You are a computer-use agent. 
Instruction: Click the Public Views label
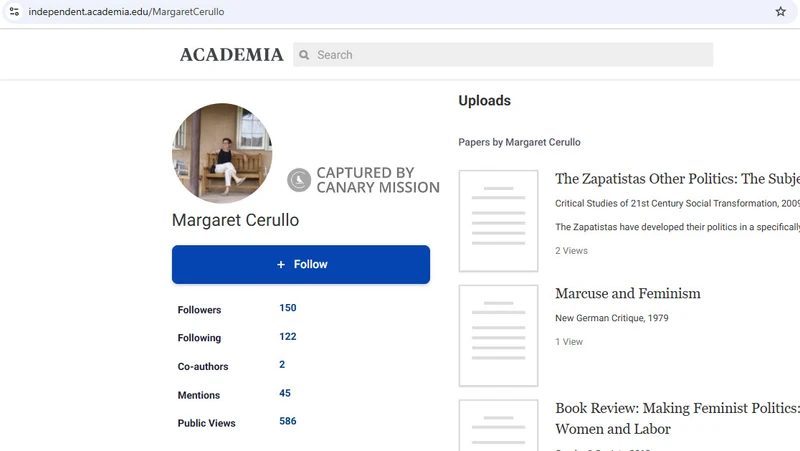[207, 423]
